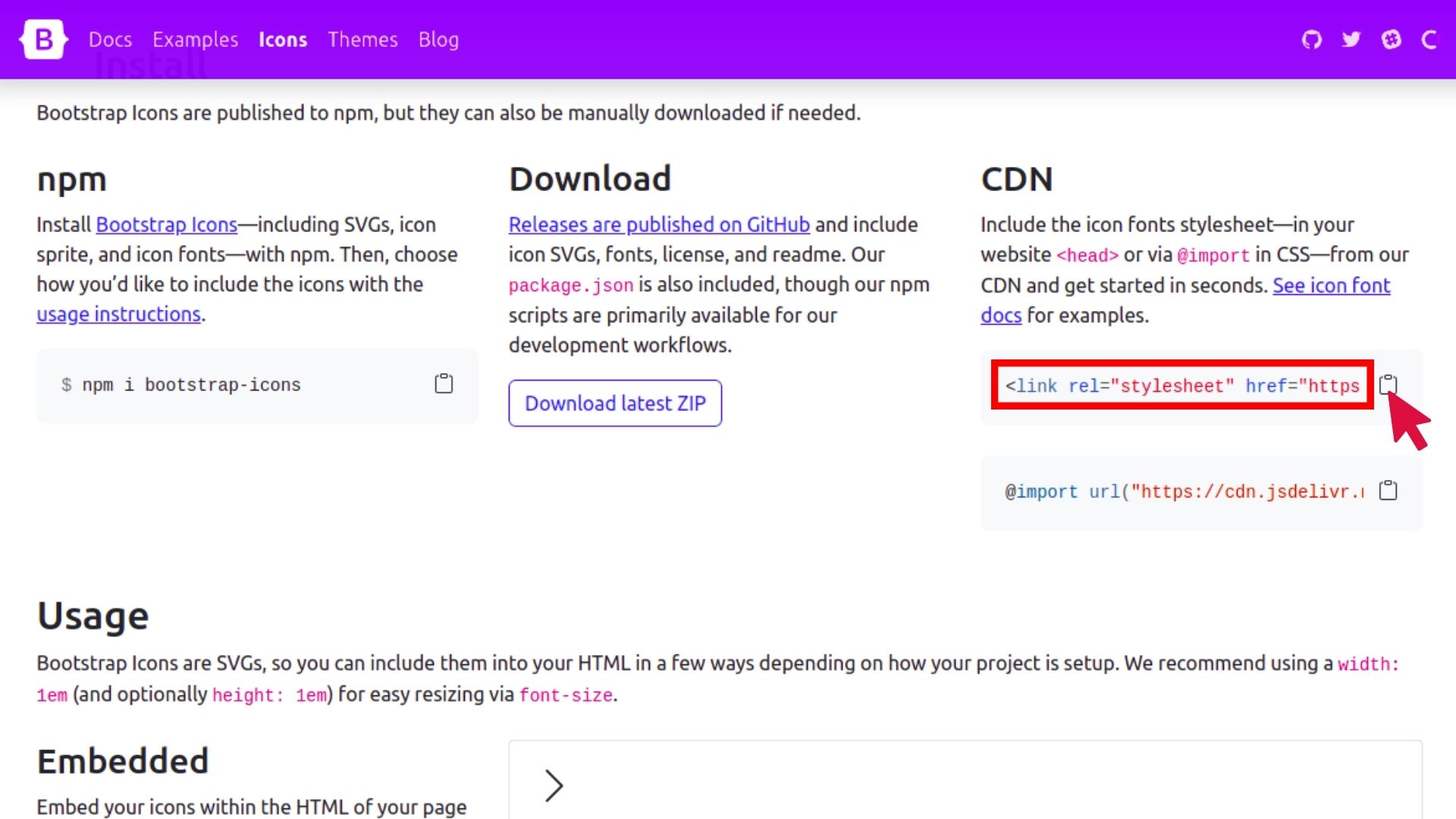Click the link rel="stylesheet" code text

(1182, 386)
